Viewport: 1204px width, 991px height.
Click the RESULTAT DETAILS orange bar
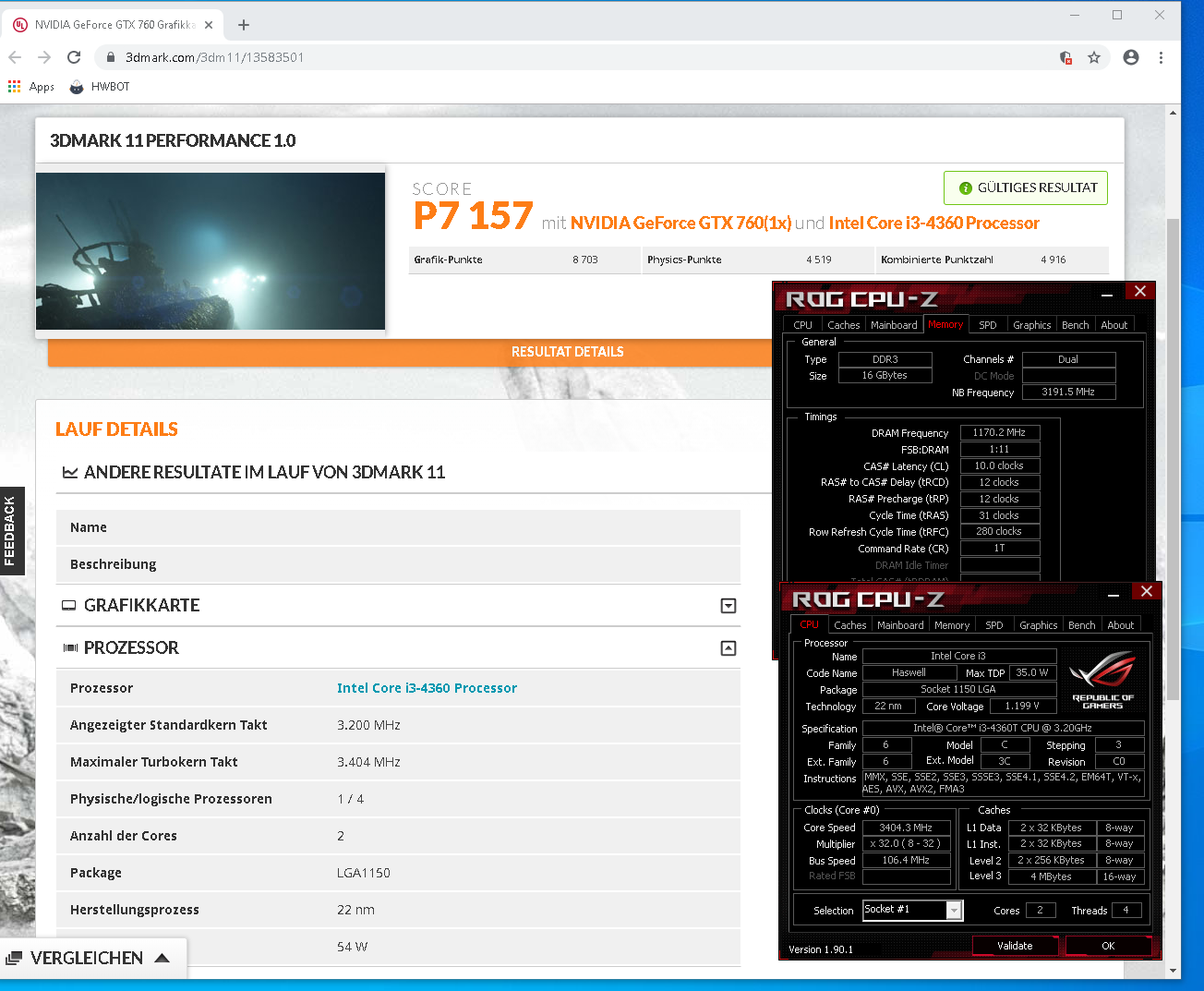(x=410, y=352)
